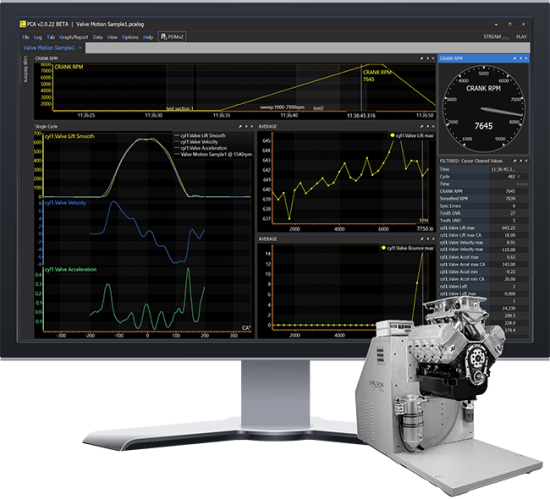Close the Single Cycle panel
Screen dimensions: 550x499
(x=251, y=126)
